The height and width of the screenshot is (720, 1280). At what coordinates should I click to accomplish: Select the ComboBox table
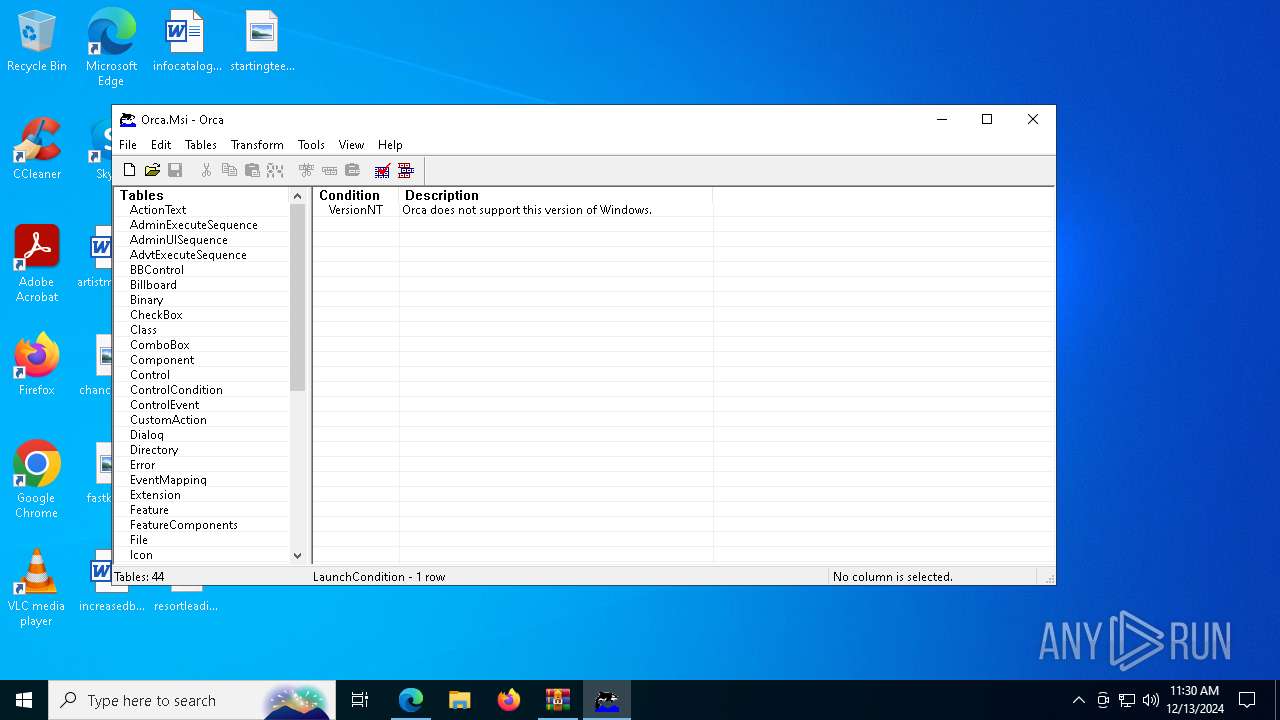click(x=160, y=345)
